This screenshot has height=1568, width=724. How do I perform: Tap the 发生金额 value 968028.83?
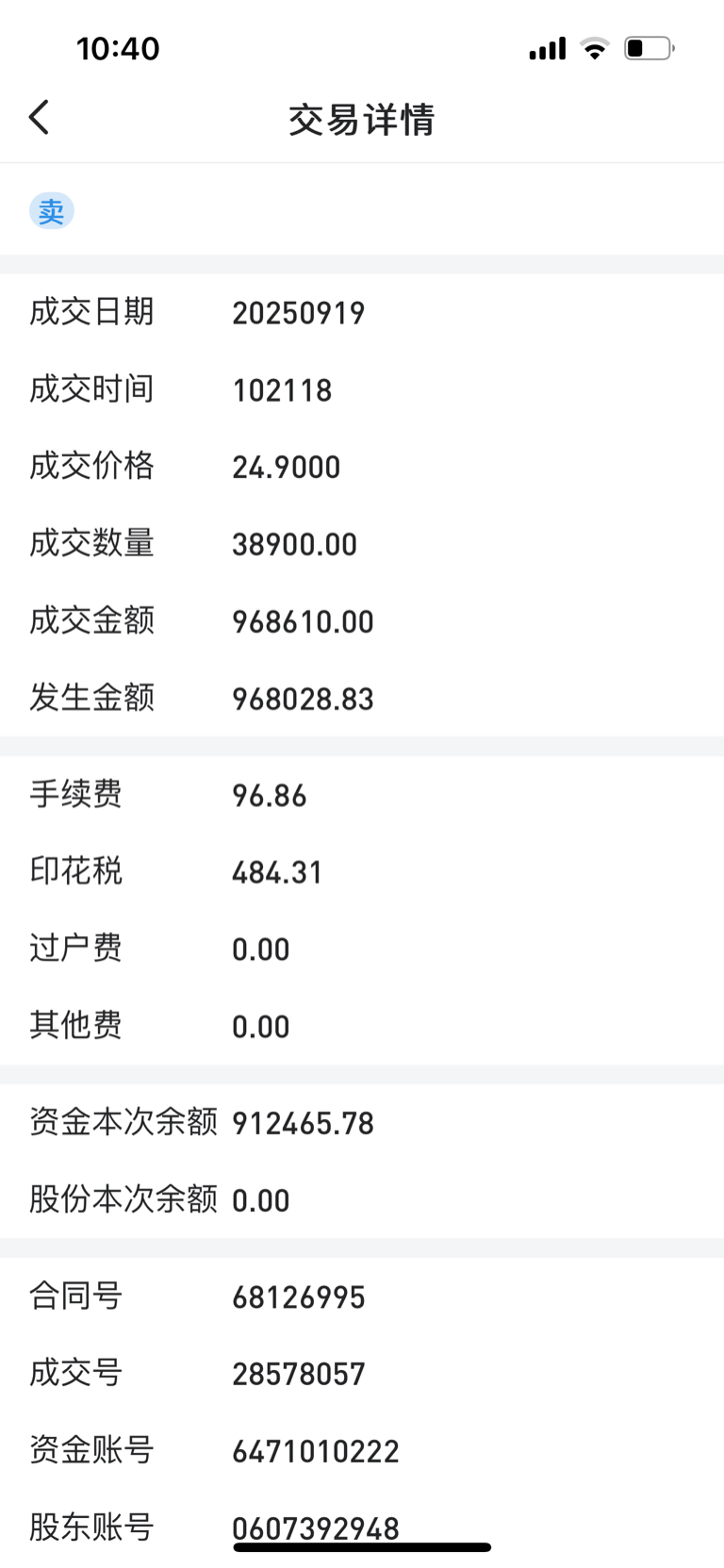point(304,700)
